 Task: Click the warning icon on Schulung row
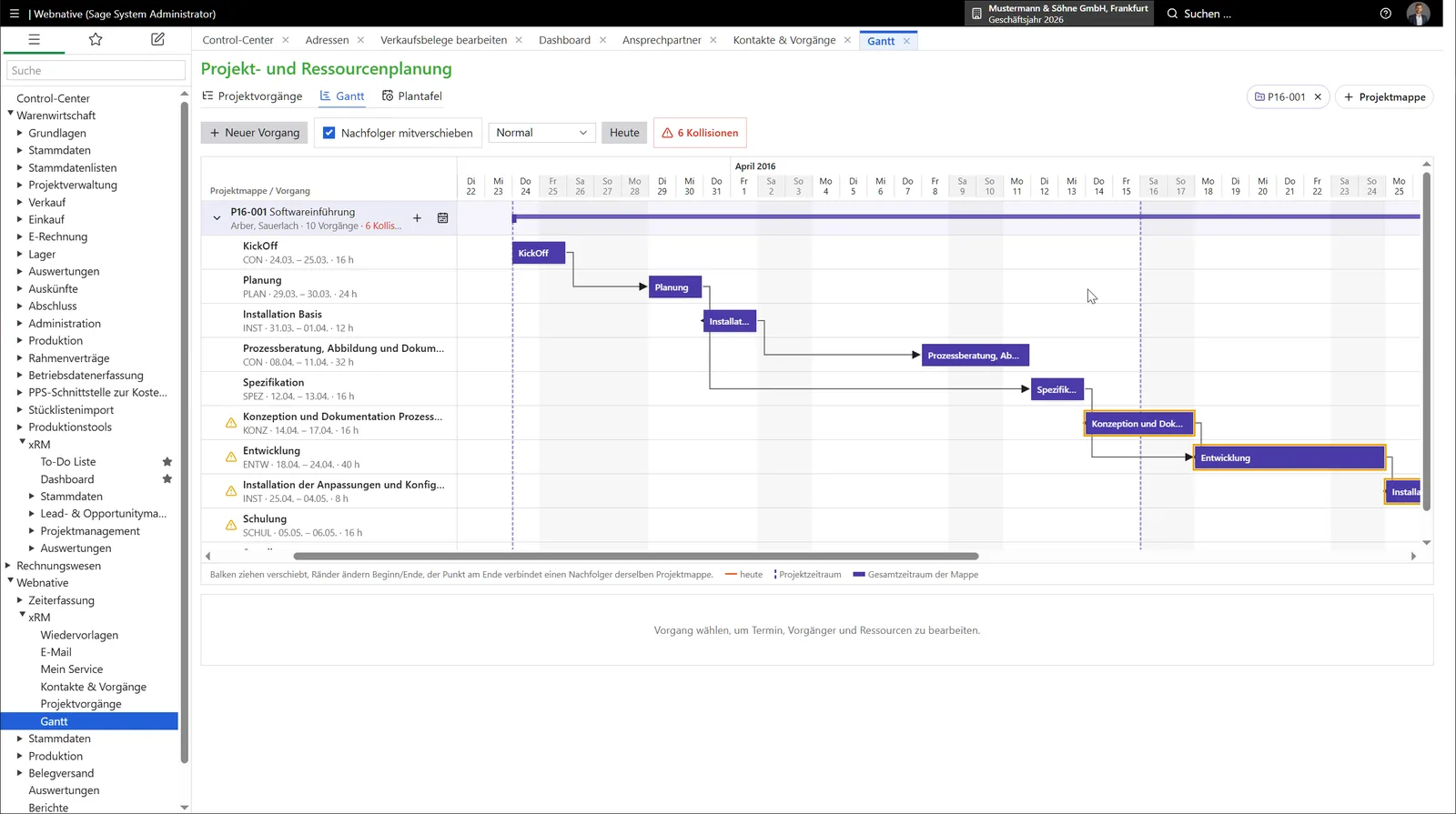tap(231, 526)
